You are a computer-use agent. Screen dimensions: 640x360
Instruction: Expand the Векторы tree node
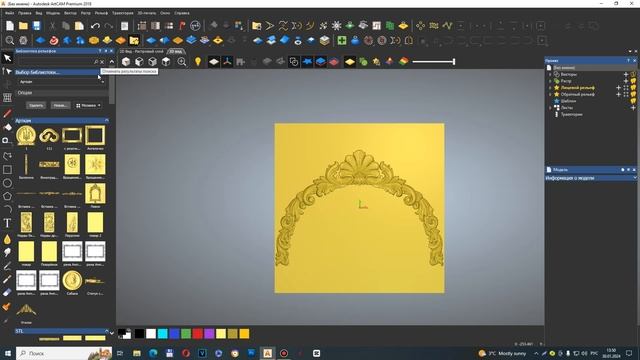point(550,75)
